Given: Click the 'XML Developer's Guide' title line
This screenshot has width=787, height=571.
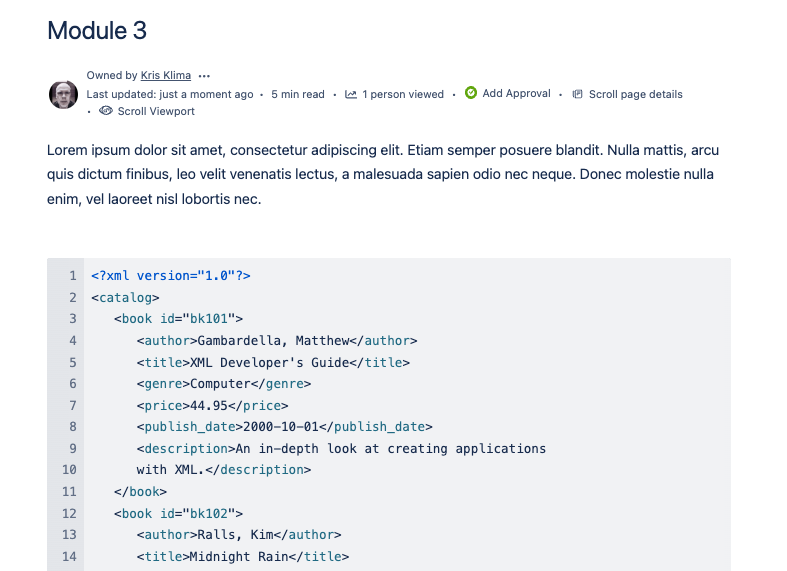Looking at the screenshot, I should [x=273, y=362].
